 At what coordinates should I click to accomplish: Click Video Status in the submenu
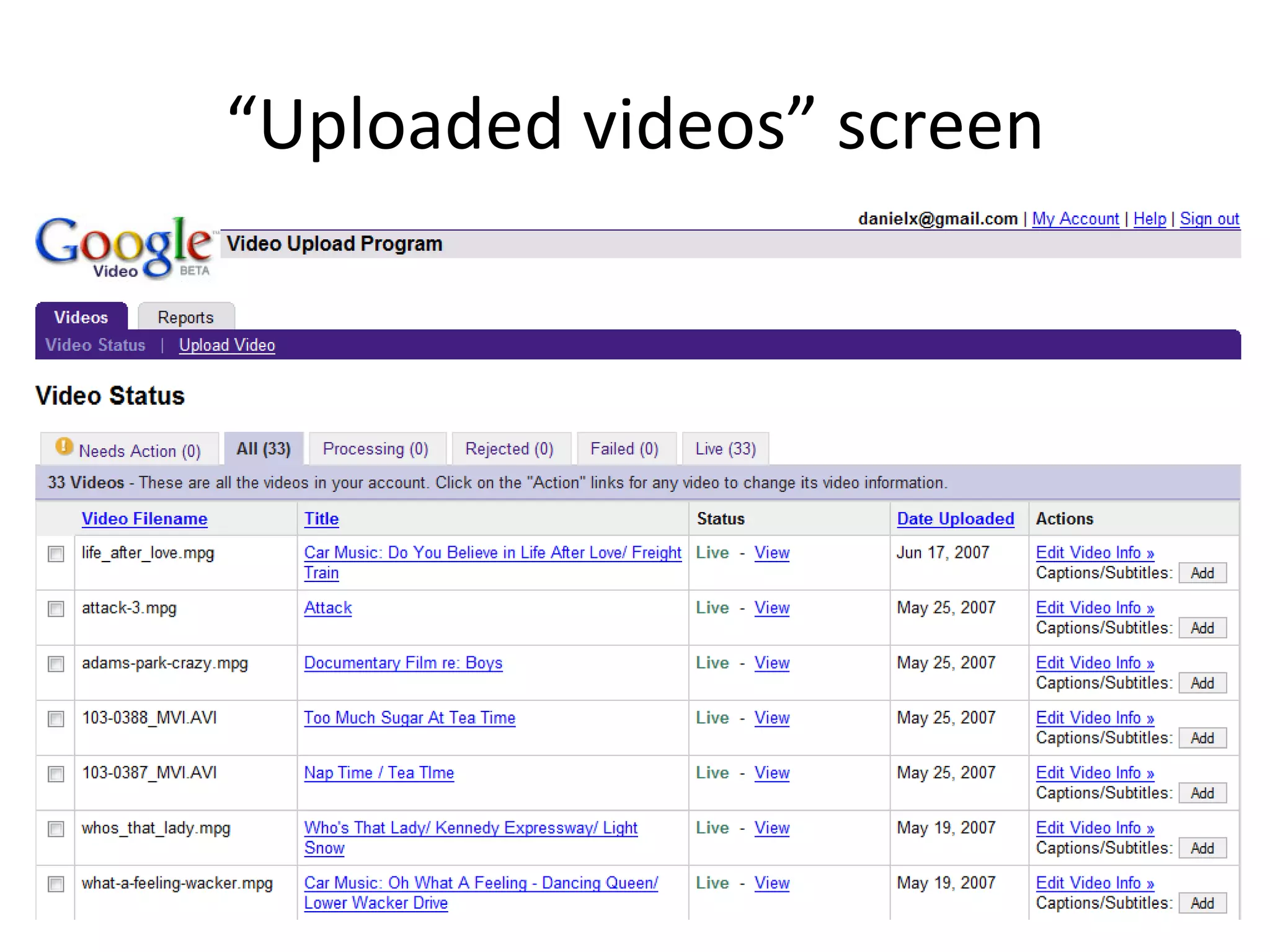click(x=95, y=345)
